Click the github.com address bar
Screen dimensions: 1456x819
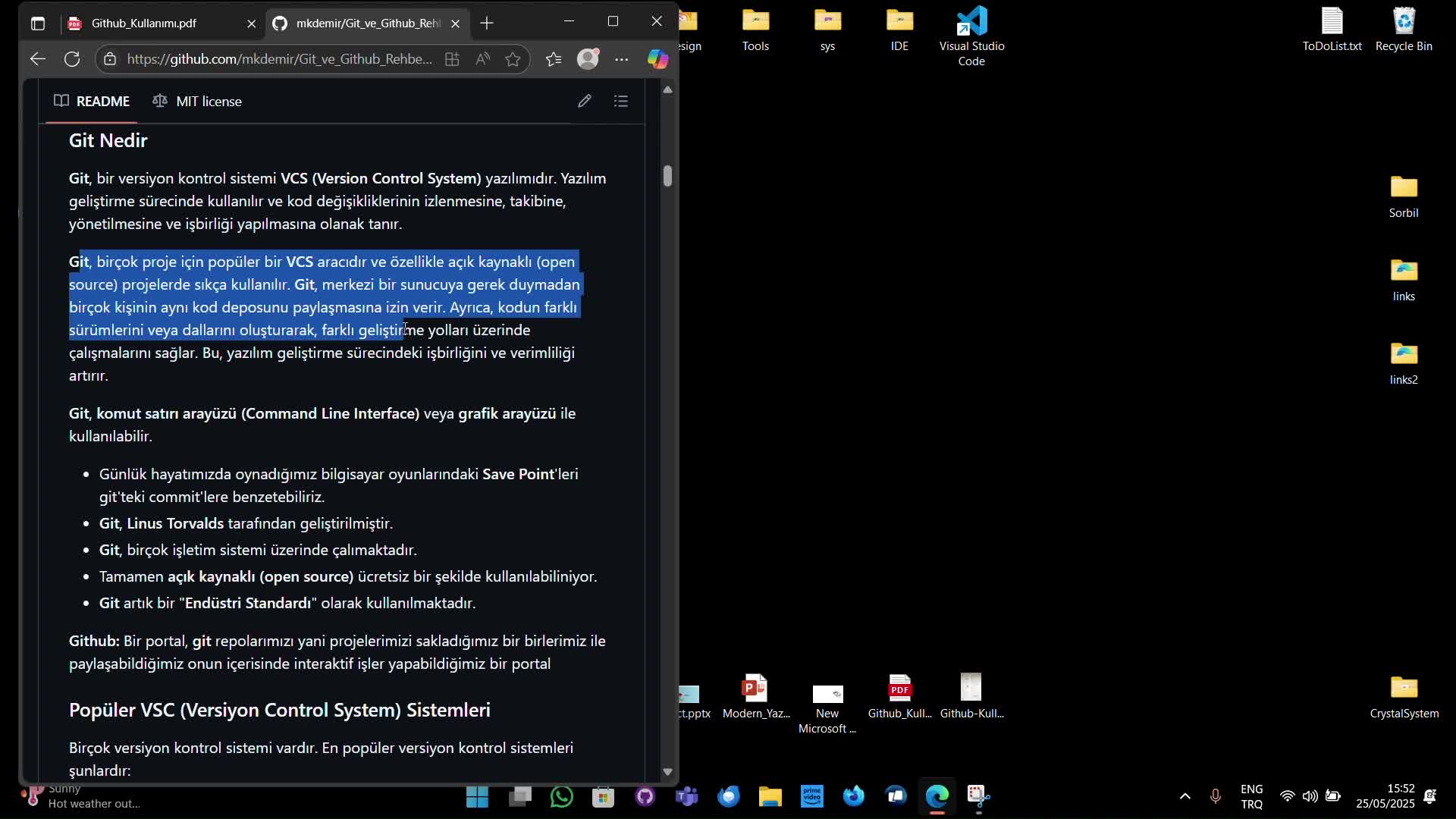tap(280, 59)
